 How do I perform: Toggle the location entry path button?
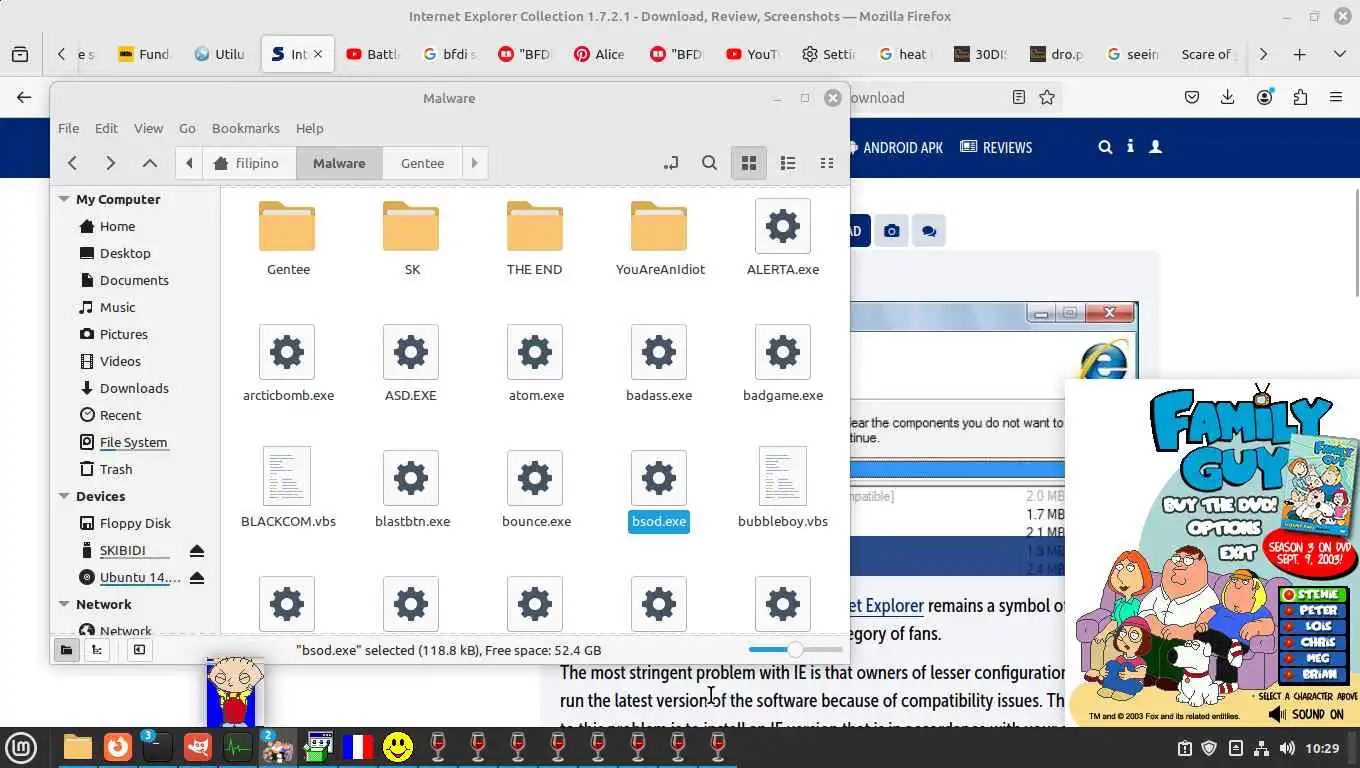tap(671, 163)
